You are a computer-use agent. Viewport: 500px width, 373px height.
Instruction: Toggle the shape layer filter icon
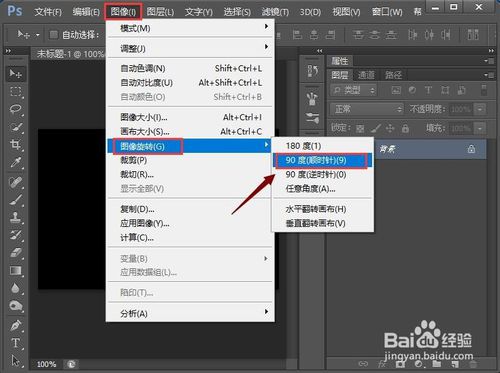445,90
